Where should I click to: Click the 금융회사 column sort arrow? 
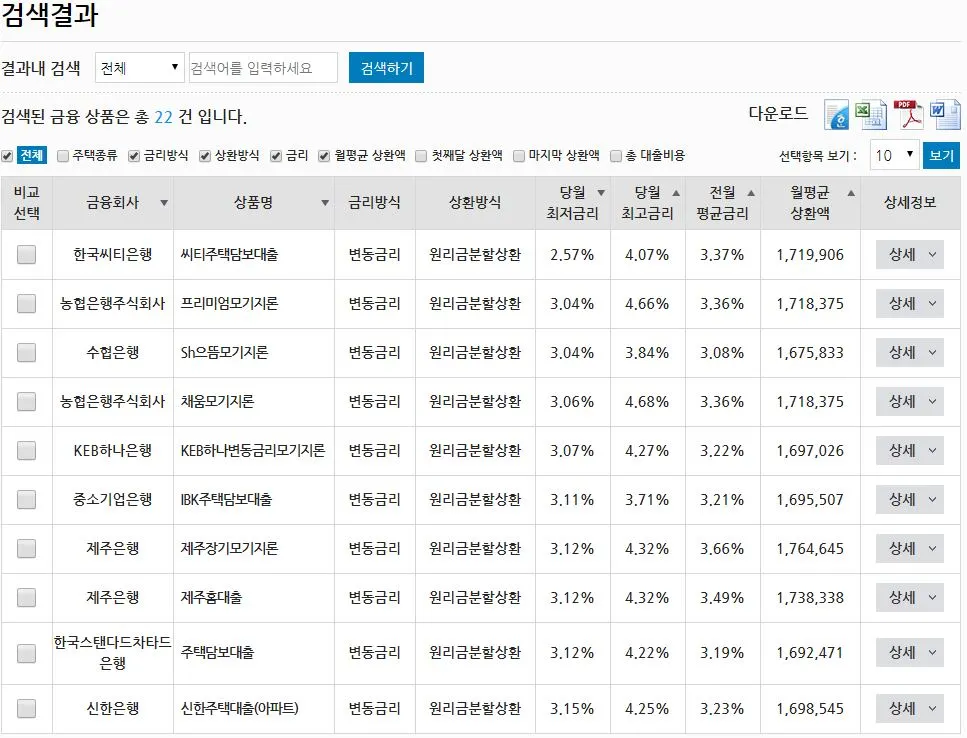[163, 201]
